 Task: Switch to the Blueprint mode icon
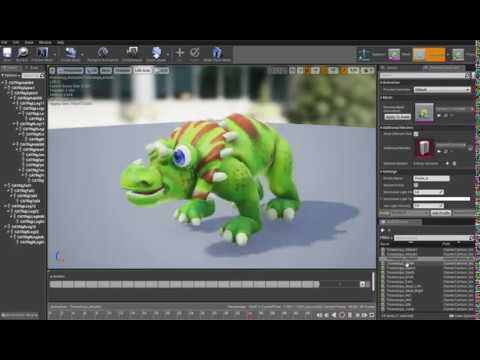pos(458,55)
